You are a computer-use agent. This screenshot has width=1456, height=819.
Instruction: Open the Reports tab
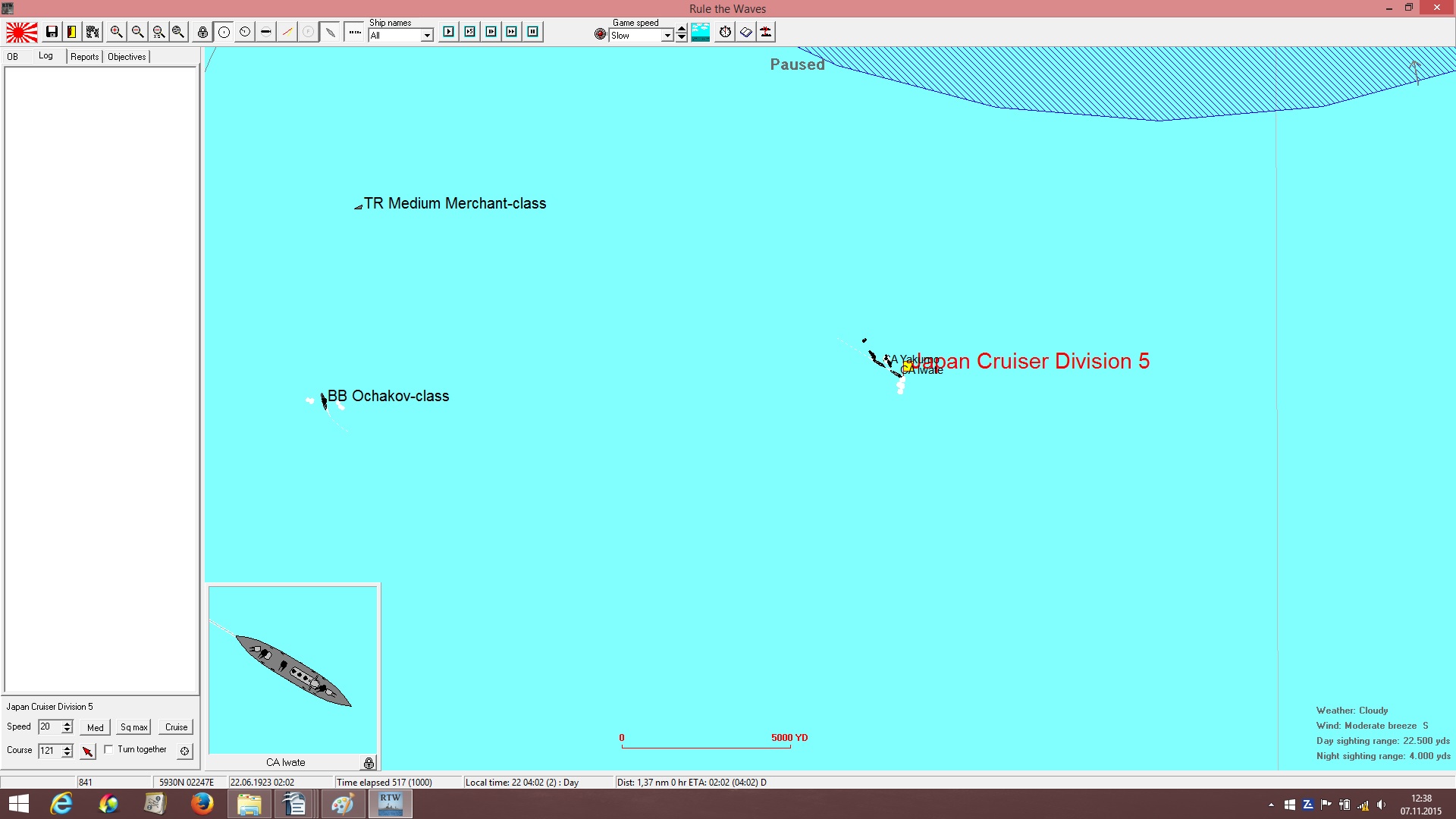(x=85, y=57)
